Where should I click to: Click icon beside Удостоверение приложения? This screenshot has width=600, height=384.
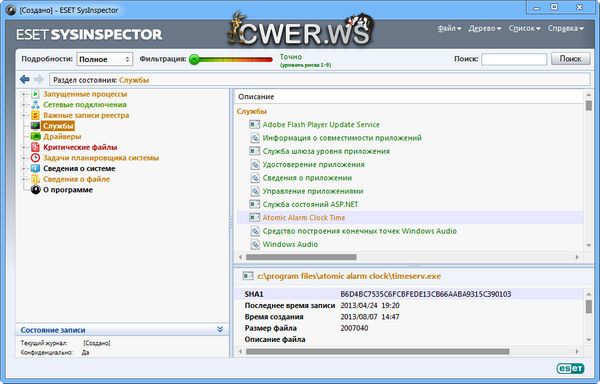[254, 165]
